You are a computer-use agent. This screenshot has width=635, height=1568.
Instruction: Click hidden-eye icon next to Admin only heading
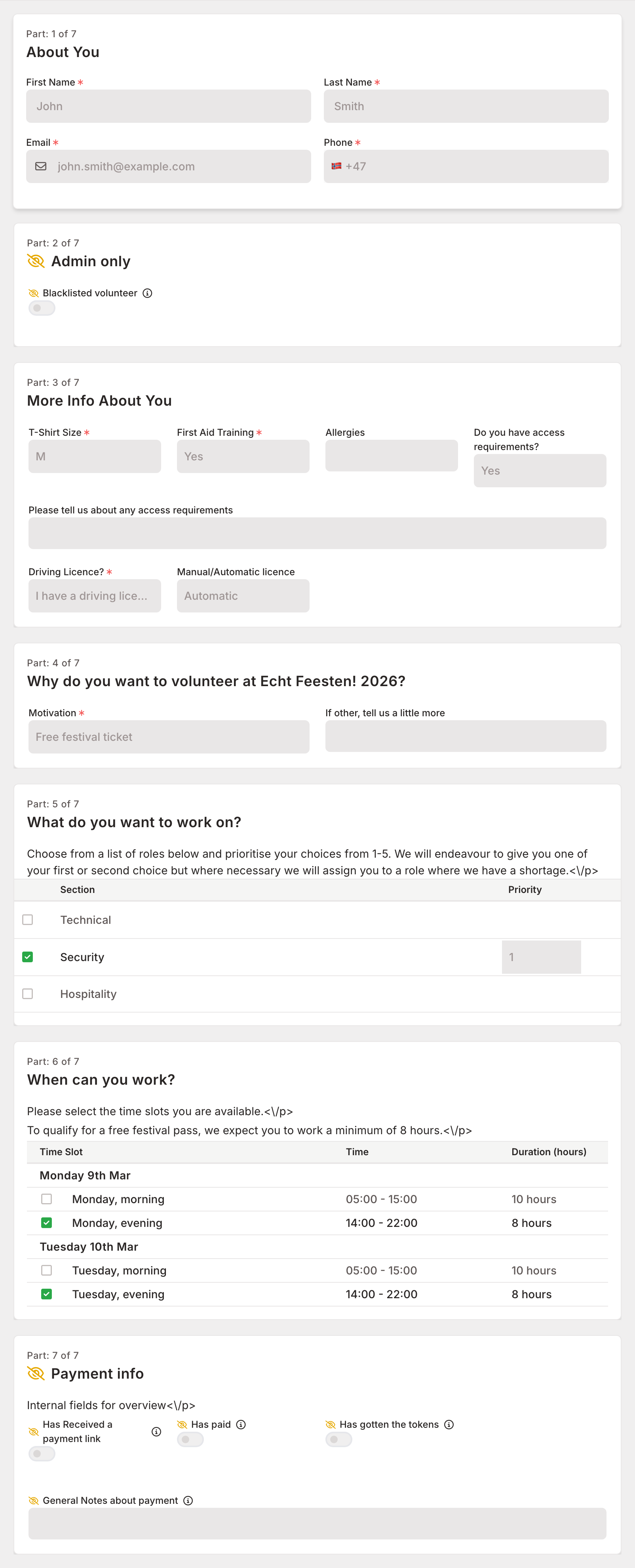point(36,261)
